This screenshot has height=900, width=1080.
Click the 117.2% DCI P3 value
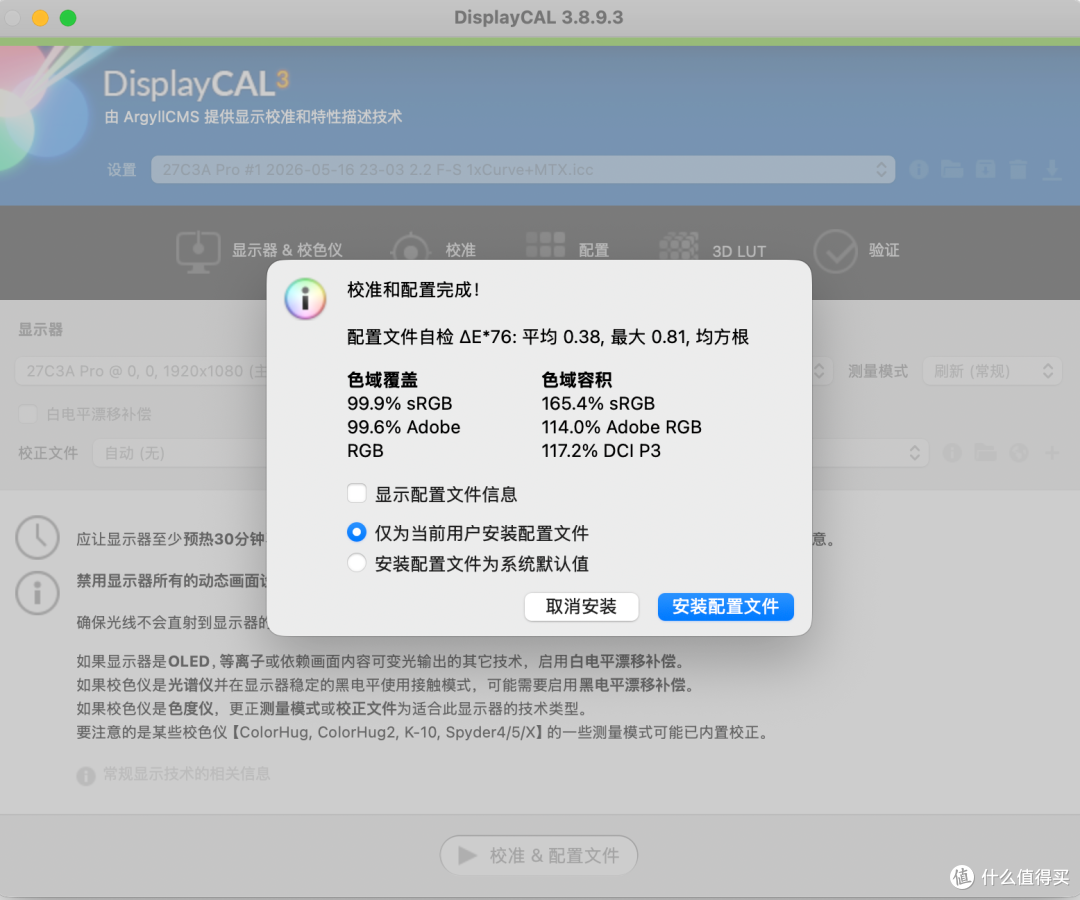pyautogui.click(x=601, y=450)
